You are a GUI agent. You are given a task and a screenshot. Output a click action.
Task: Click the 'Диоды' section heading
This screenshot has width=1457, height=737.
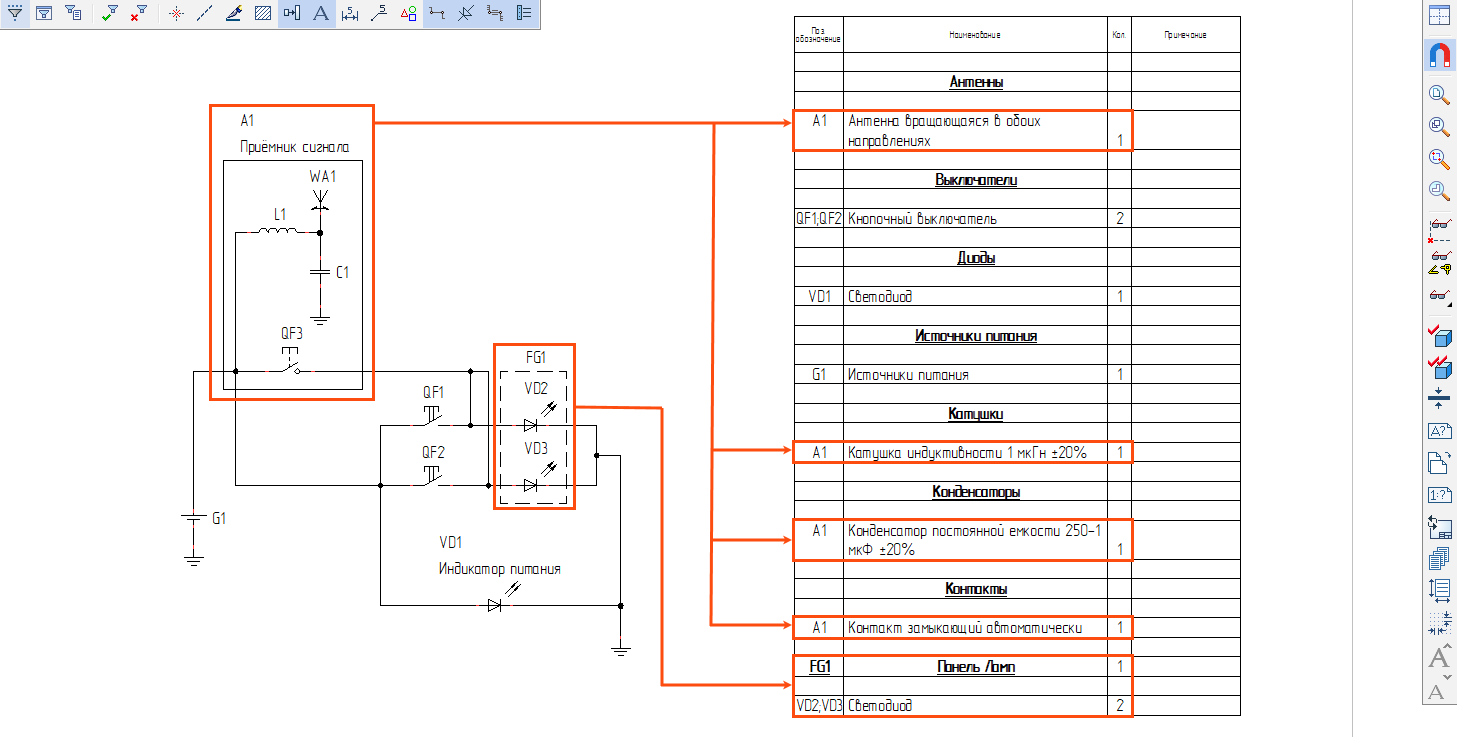point(976,258)
